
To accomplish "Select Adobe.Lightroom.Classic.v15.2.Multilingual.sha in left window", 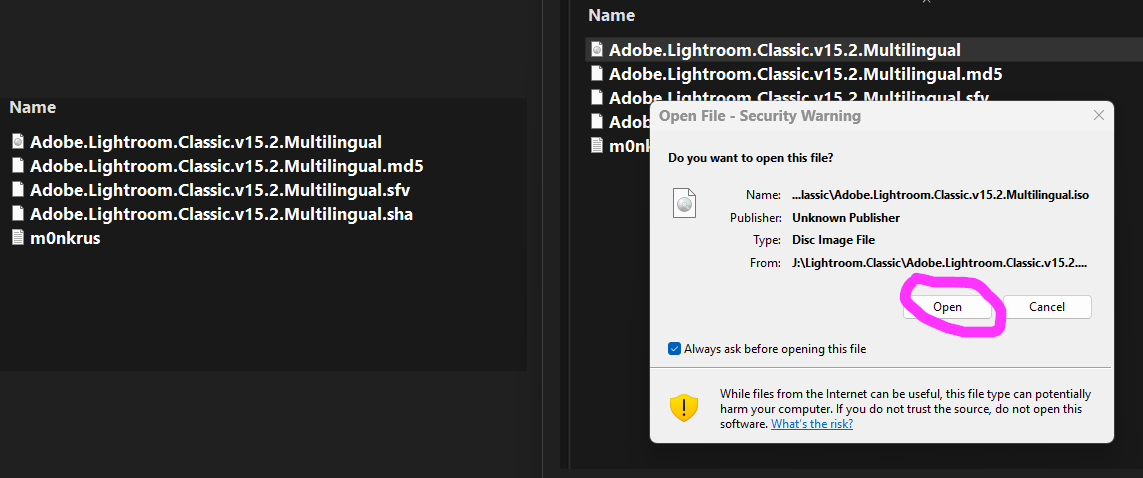I will (x=222, y=214).
